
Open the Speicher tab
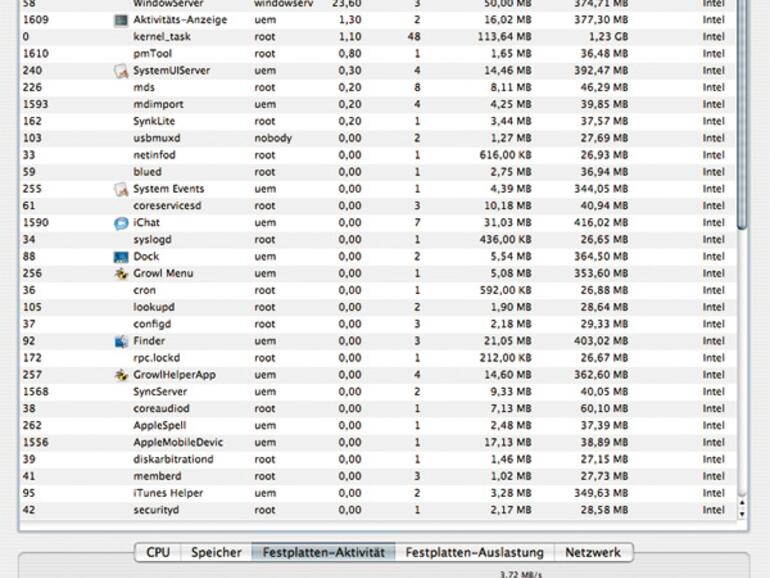216,552
